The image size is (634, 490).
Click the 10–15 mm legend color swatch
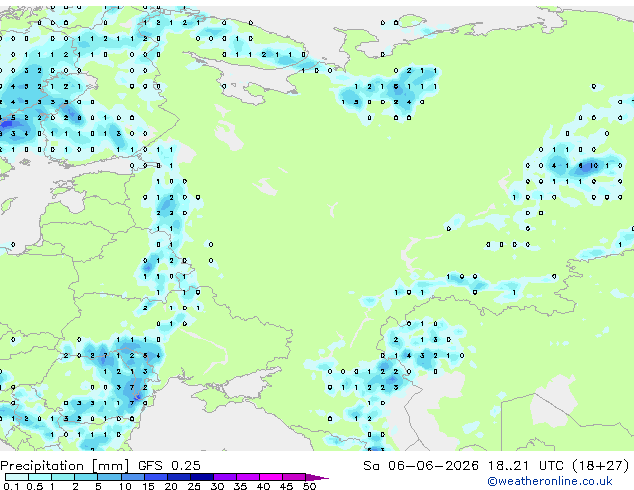coord(132,477)
